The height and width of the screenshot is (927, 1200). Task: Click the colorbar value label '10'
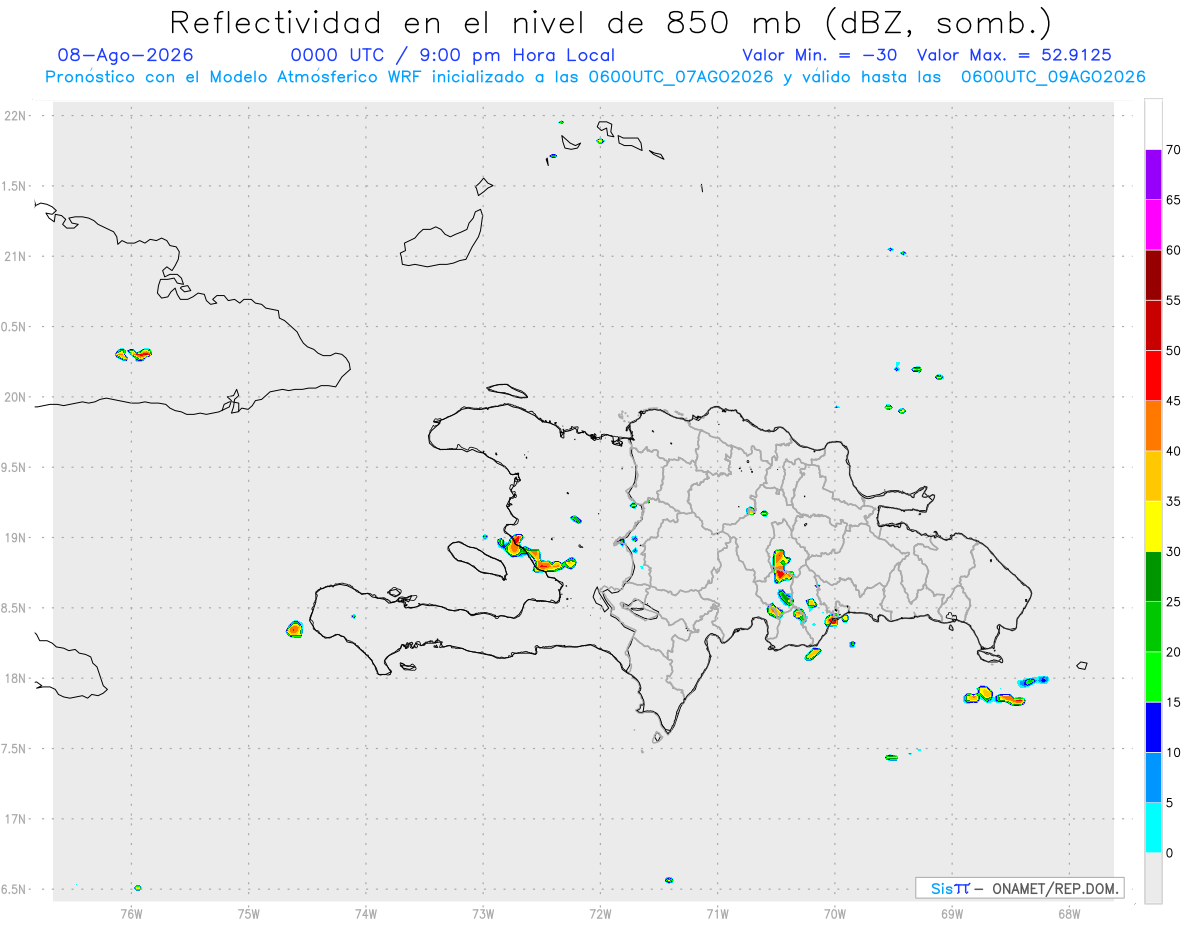(1174, 753)
